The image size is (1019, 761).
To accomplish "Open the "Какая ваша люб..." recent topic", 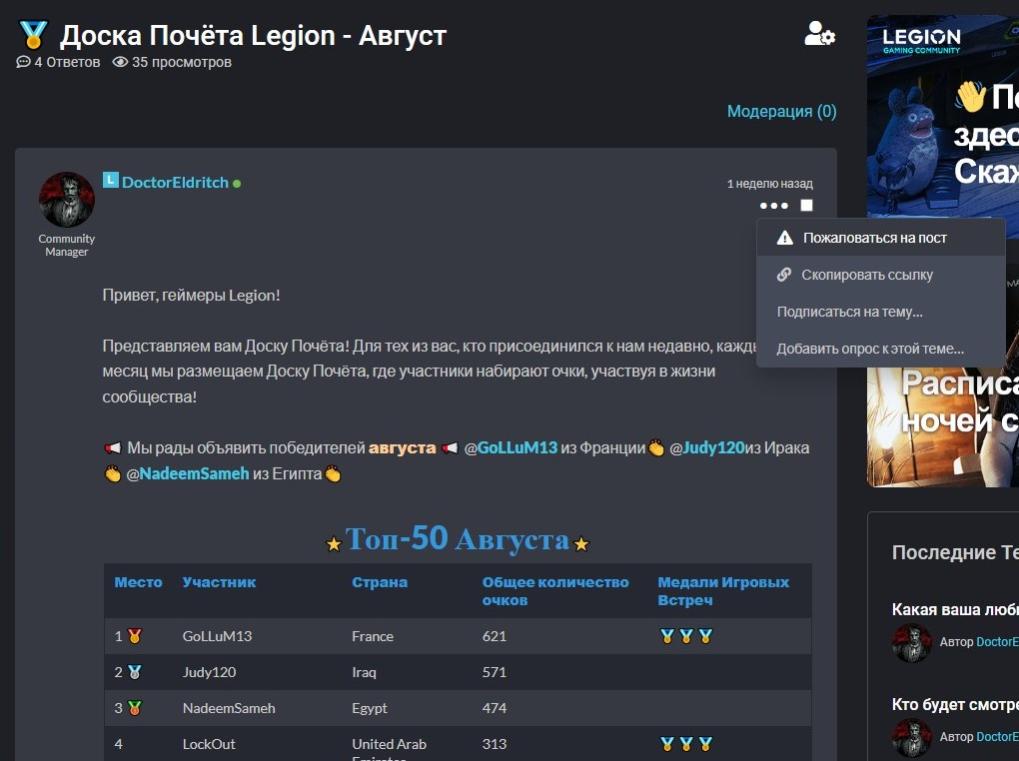I will pos(954,610).
